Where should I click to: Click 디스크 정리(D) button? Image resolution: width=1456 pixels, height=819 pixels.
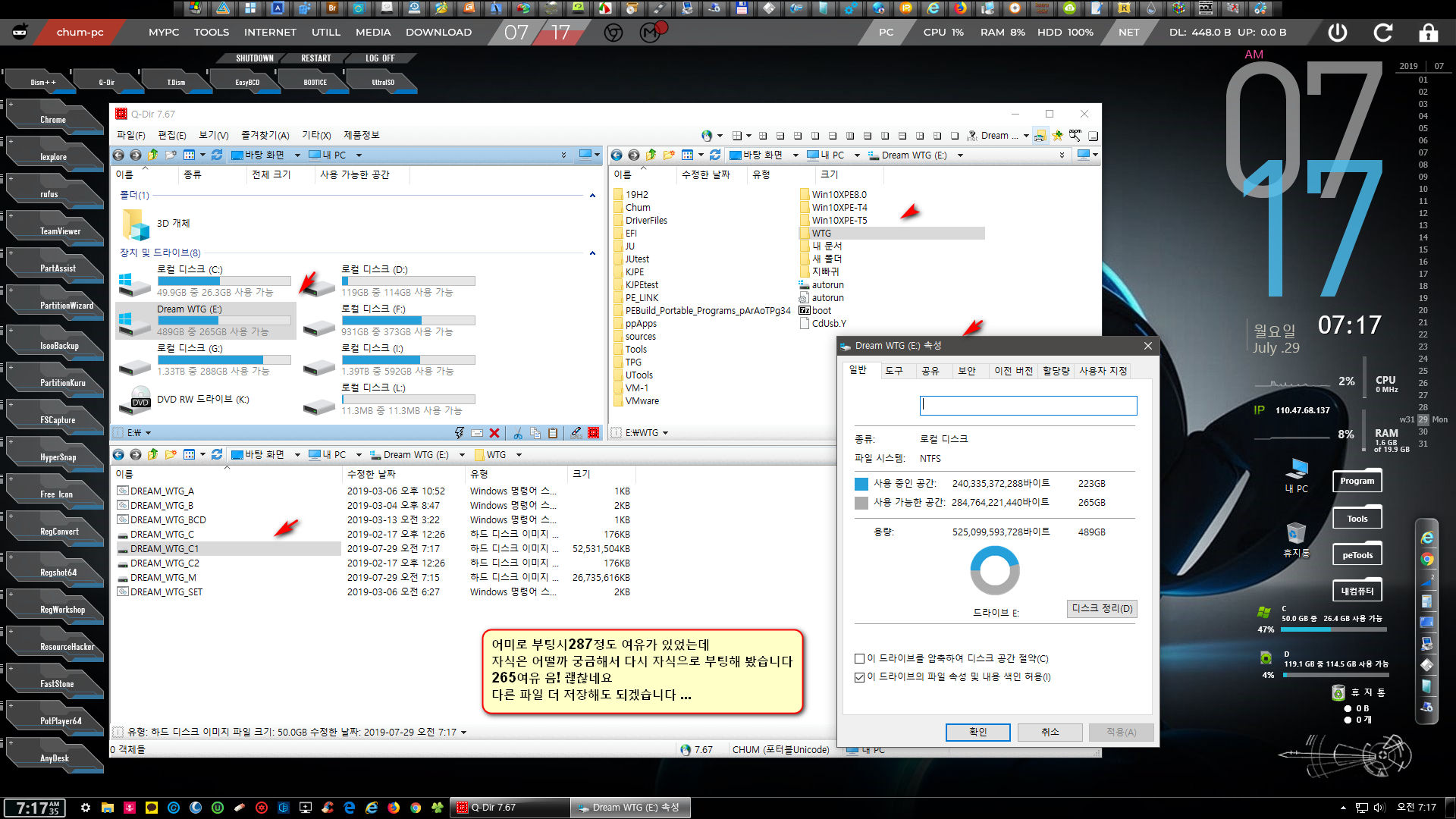click(x=1102, y=608)
